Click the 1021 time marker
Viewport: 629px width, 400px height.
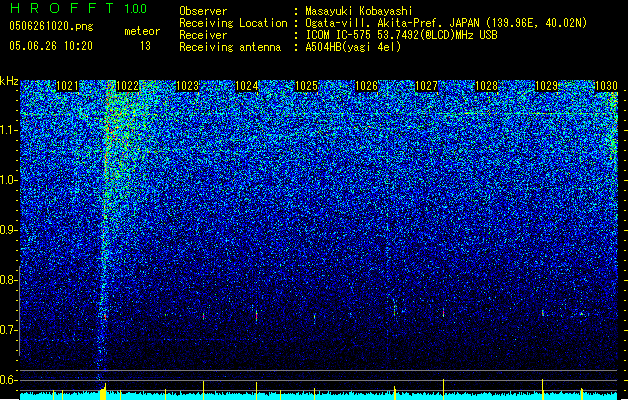coord(67,86)
